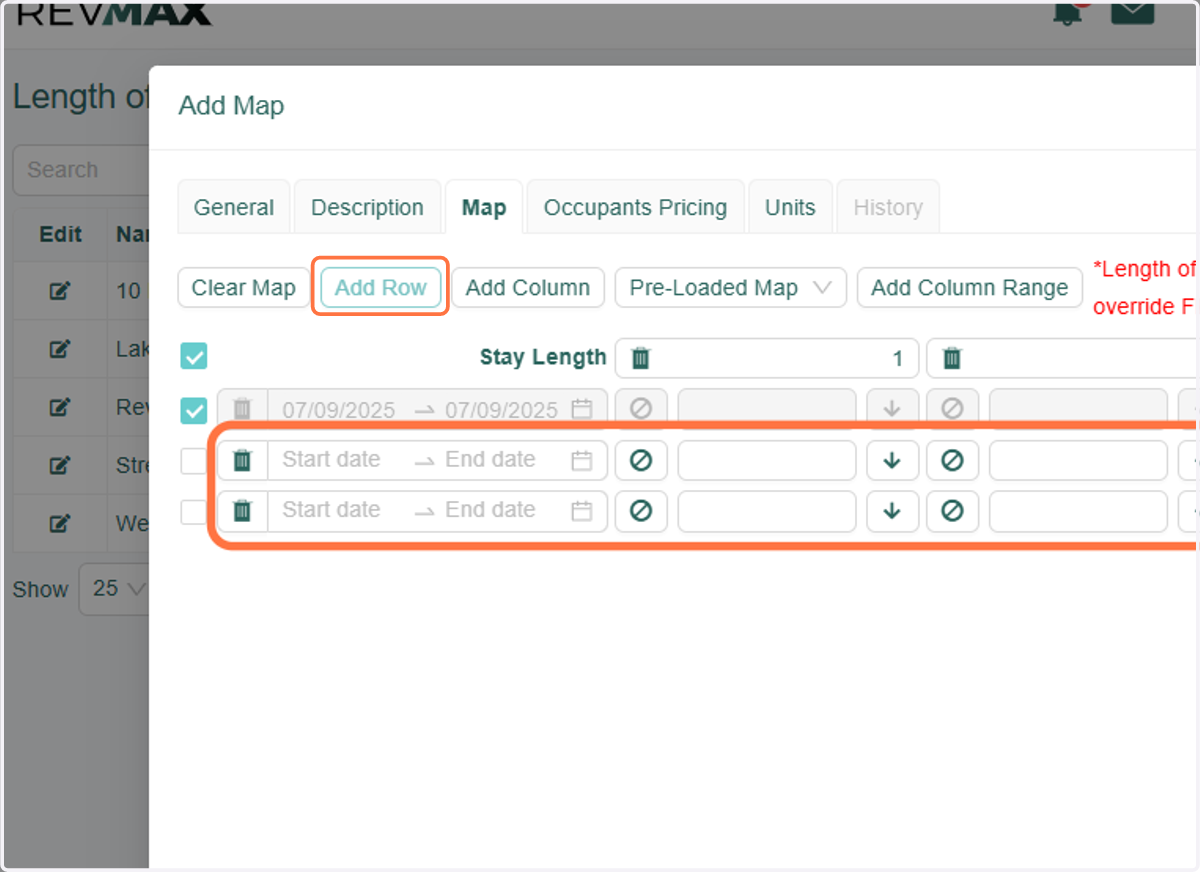The image size is (1200, 872).
Task: Click the 'Stay Length' label
Action: point(543,357)
